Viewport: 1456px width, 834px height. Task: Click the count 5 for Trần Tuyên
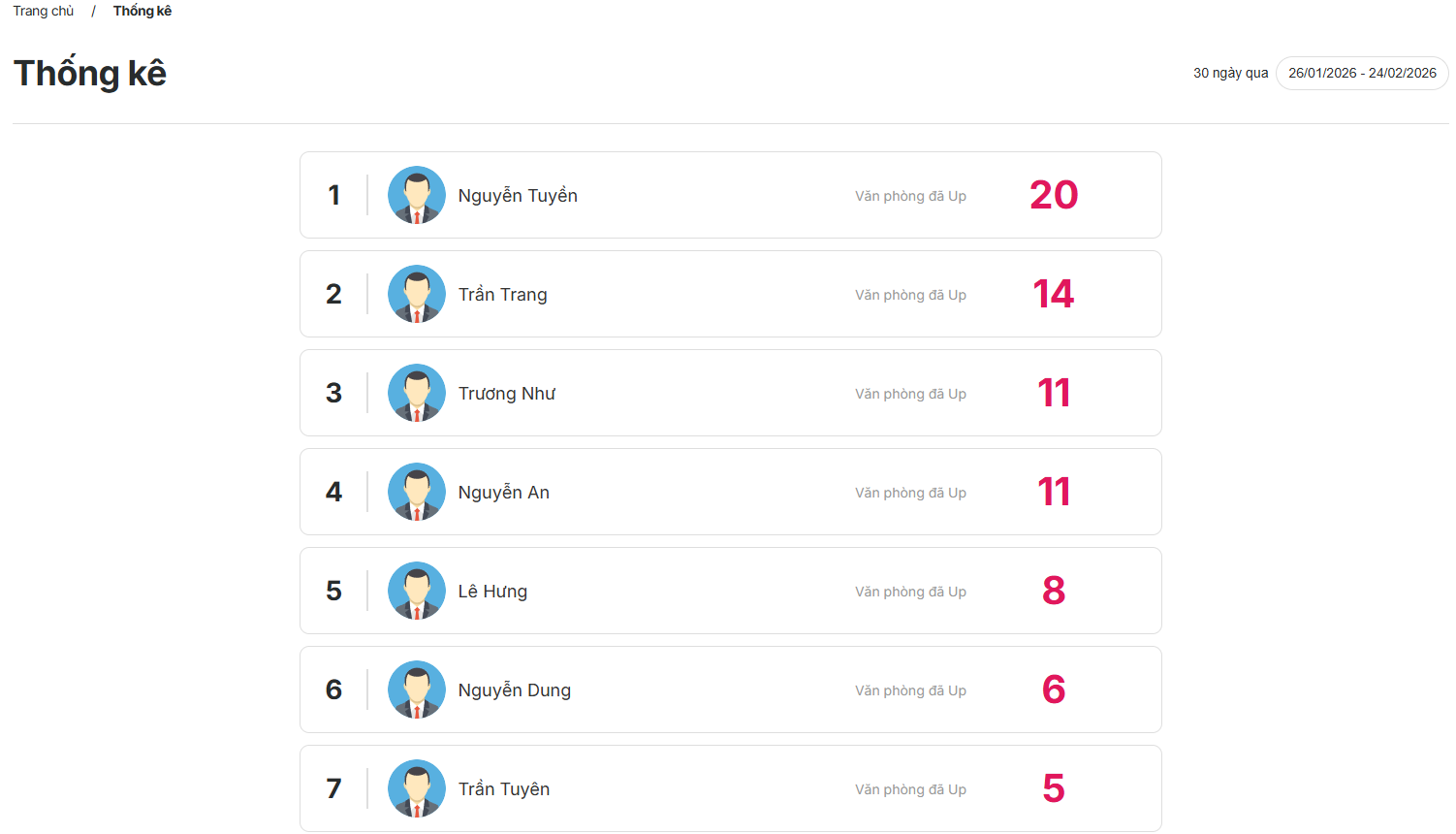[1054, 788]
